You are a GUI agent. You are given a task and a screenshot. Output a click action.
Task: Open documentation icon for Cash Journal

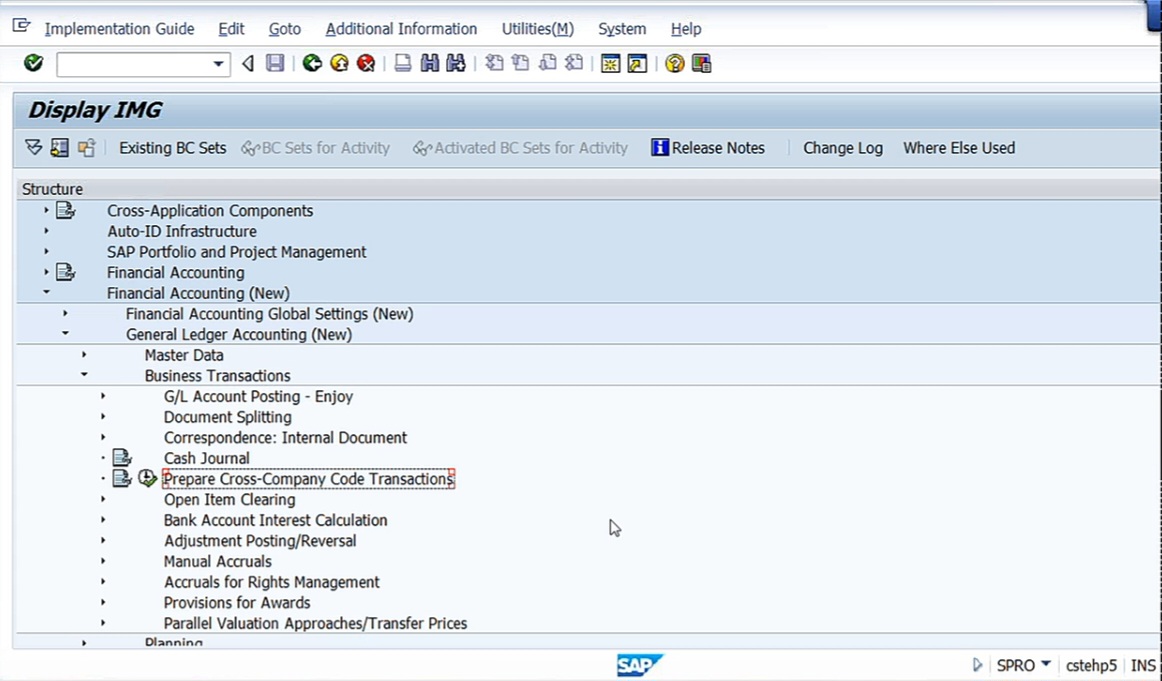pos(122,457)
